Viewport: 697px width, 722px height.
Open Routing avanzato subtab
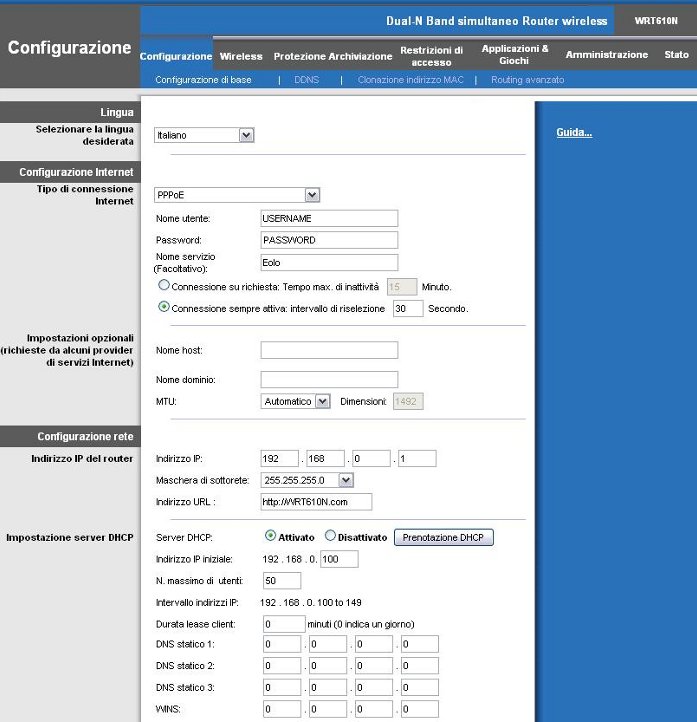(528, 80)
